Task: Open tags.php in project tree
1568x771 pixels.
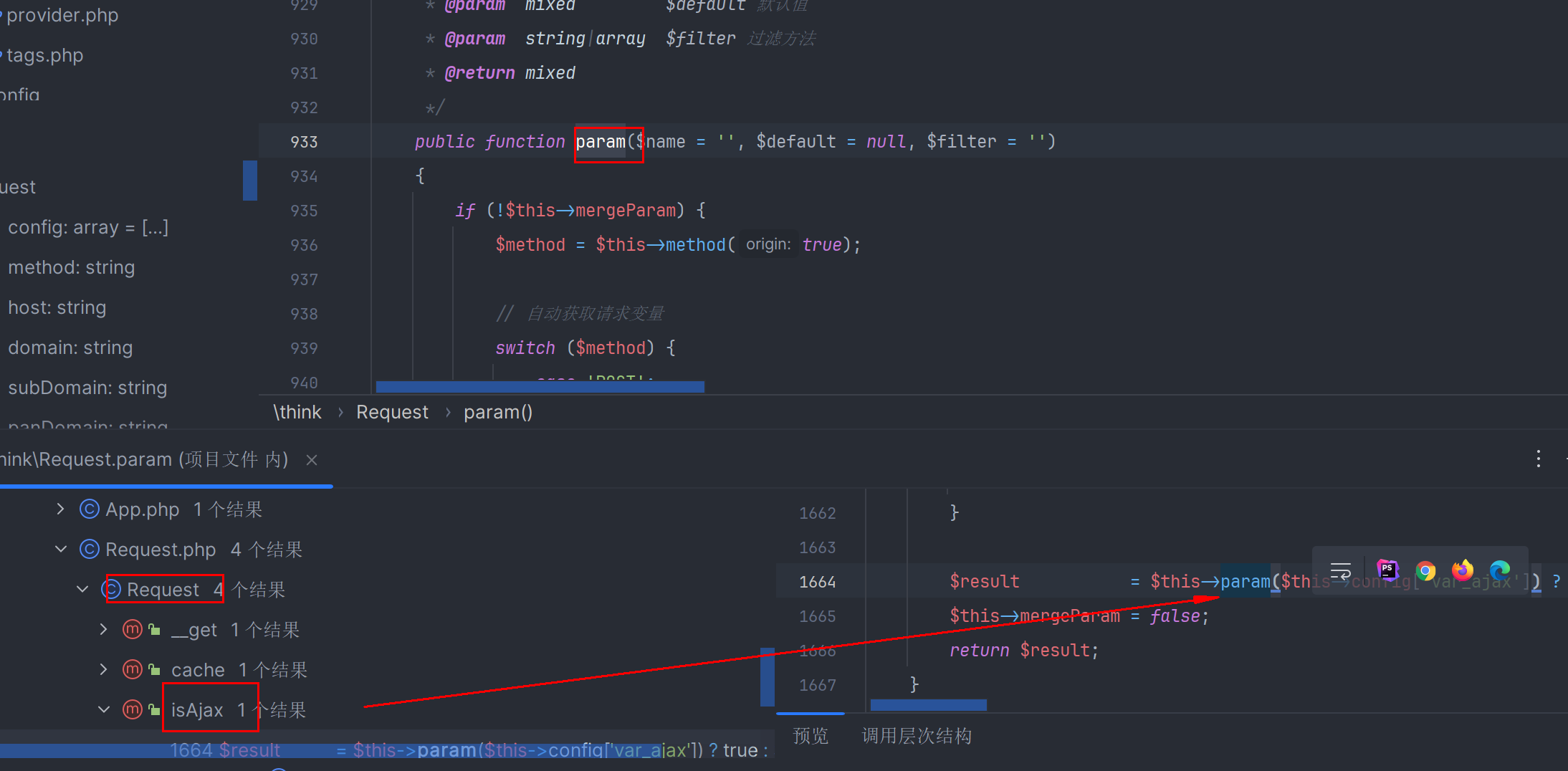Action: (44, 55)
